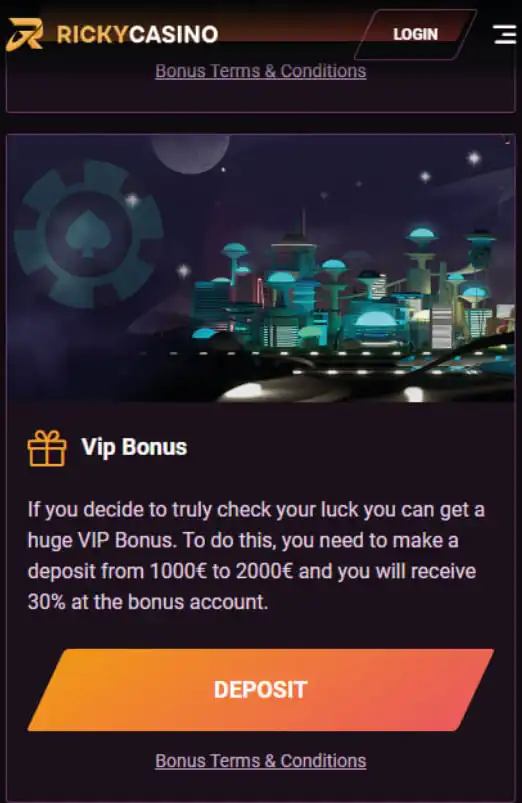Click the '1000€ to 2000€' deposit text
Screen dimensions: 522x803
tap(221, 571)
